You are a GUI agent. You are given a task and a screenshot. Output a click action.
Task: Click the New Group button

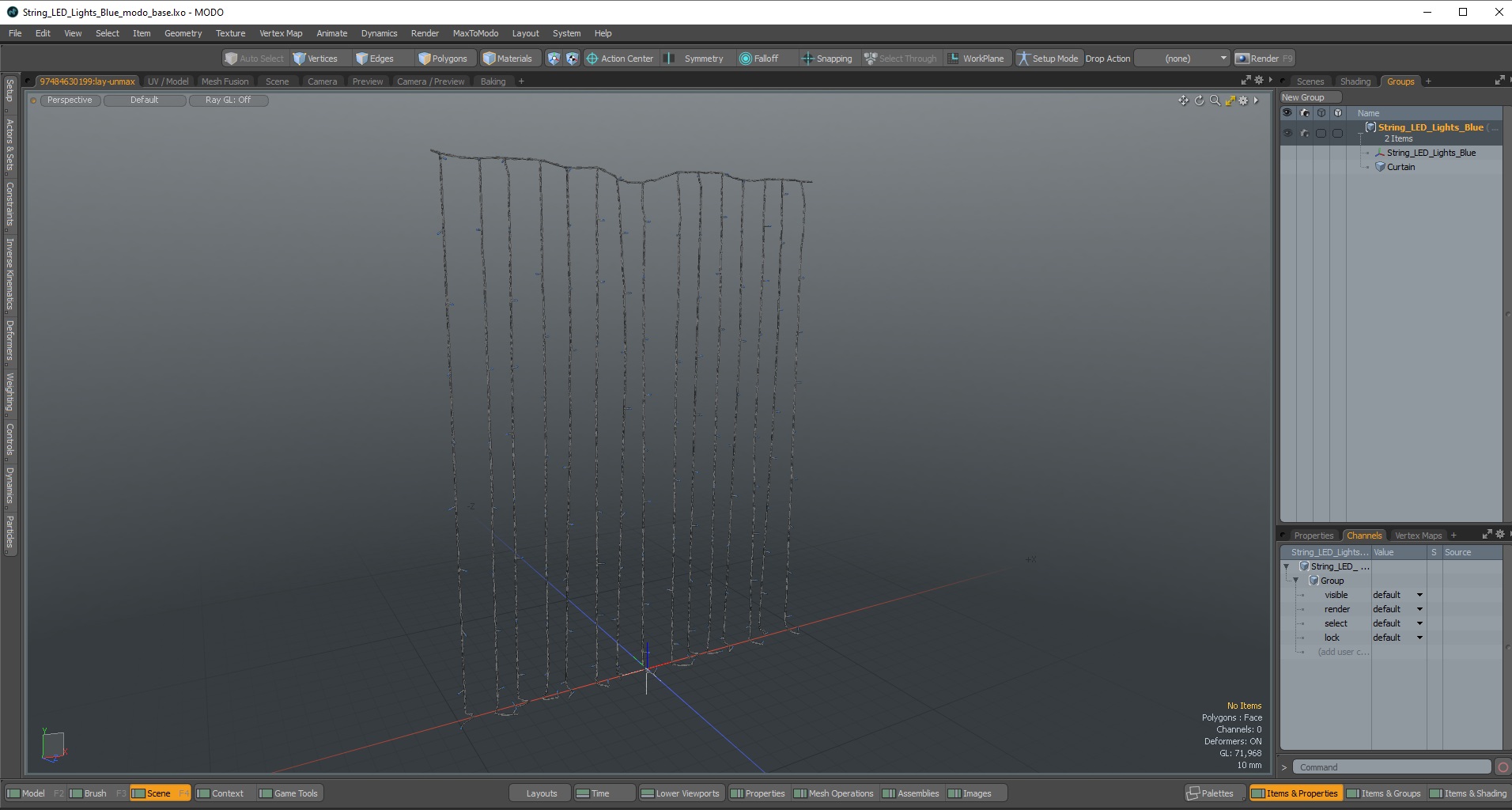(1310, 97)
